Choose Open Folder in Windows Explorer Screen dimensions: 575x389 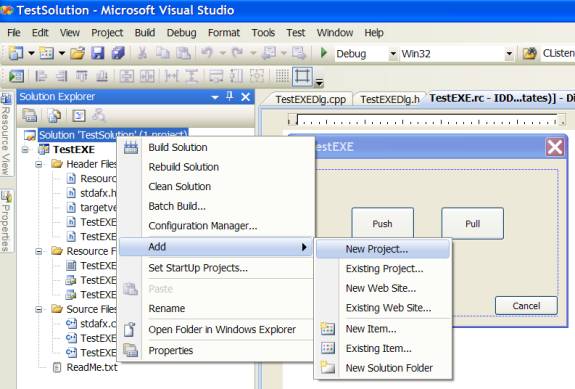(217, 329)
